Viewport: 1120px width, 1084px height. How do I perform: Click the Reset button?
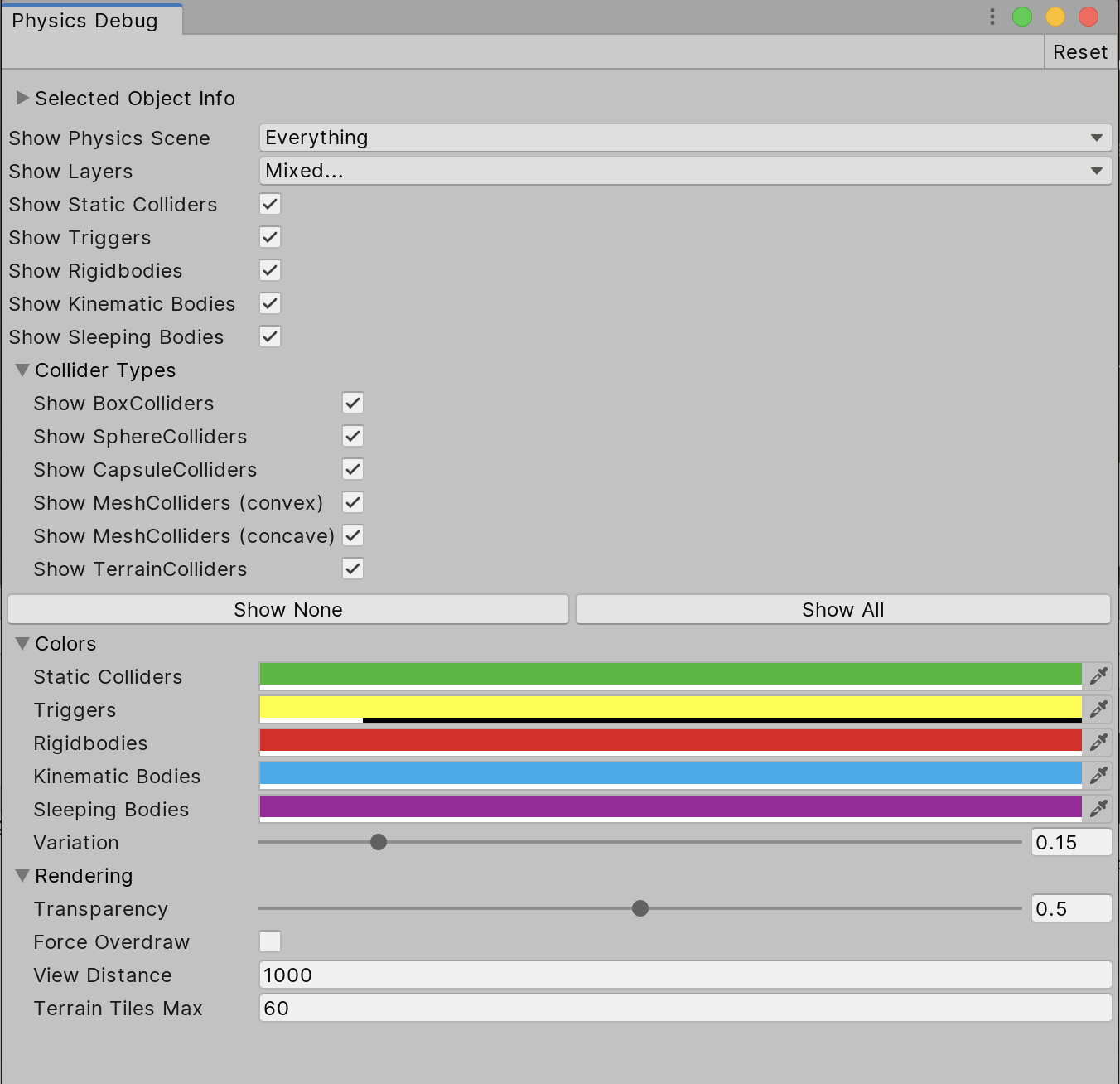1079,52
